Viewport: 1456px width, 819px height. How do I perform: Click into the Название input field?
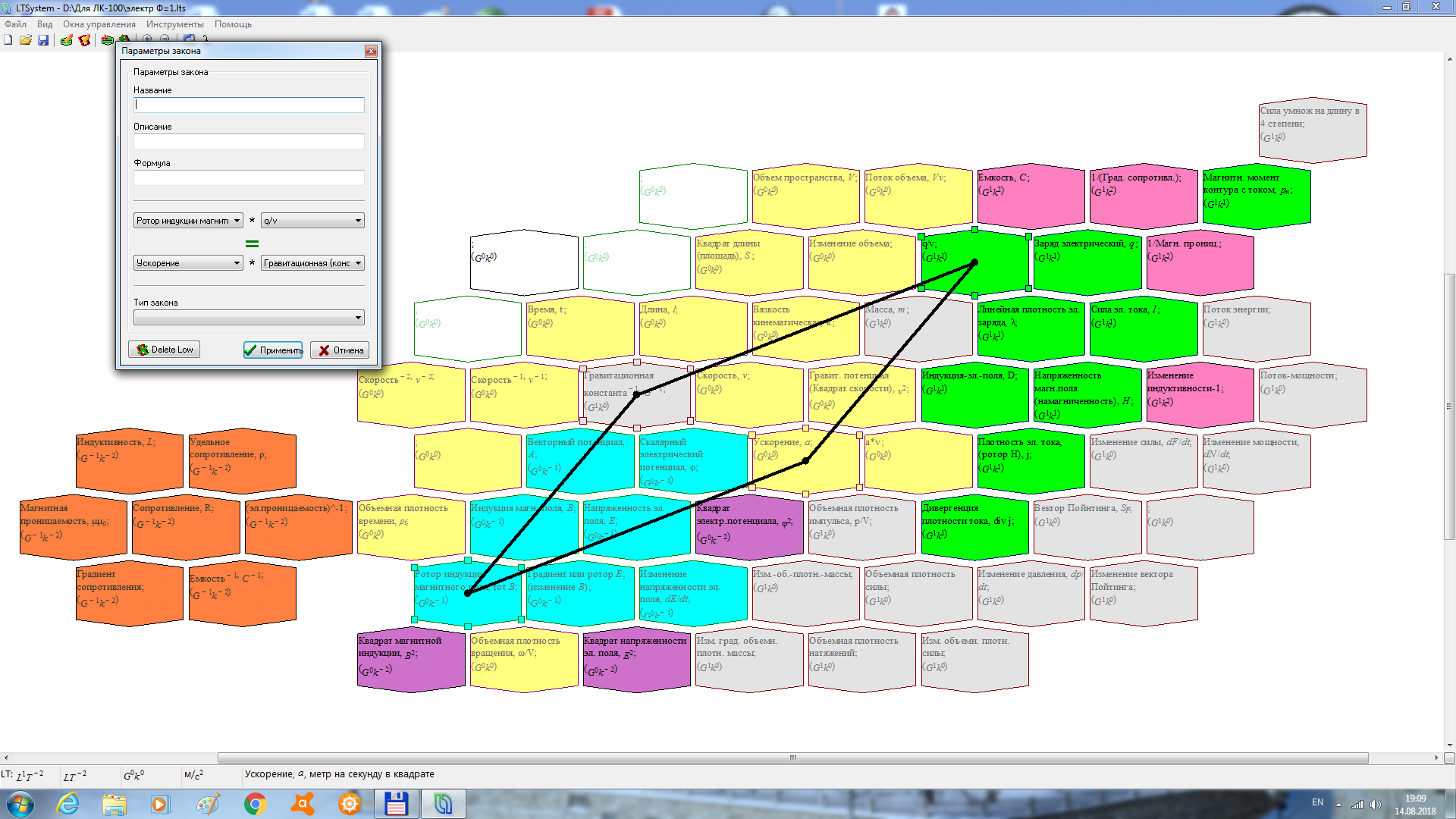point(249,105)
